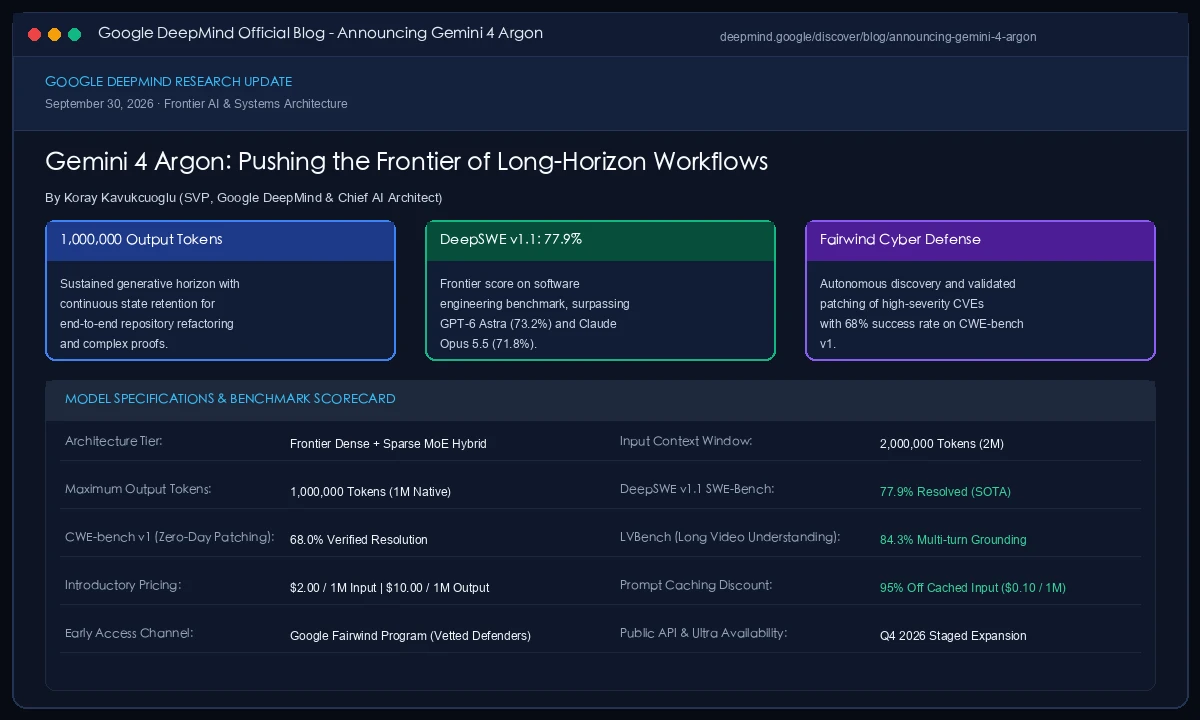The width and height of the screenshot is (1200, 720).
Task: Click value '1,000,000 Tokens (1M Native)'
Action: [x=371, y=492]
